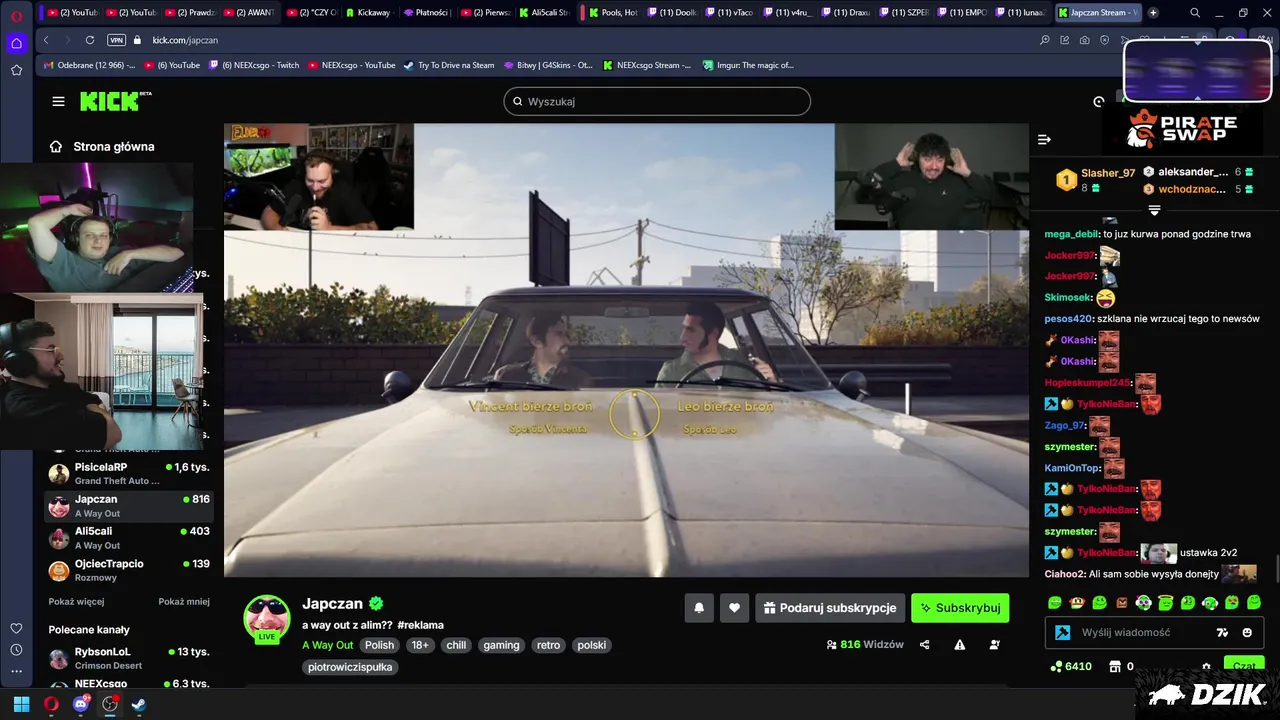Open the channel points shop icon
The image size is (1280, 720).
(x=1115, y=666)
